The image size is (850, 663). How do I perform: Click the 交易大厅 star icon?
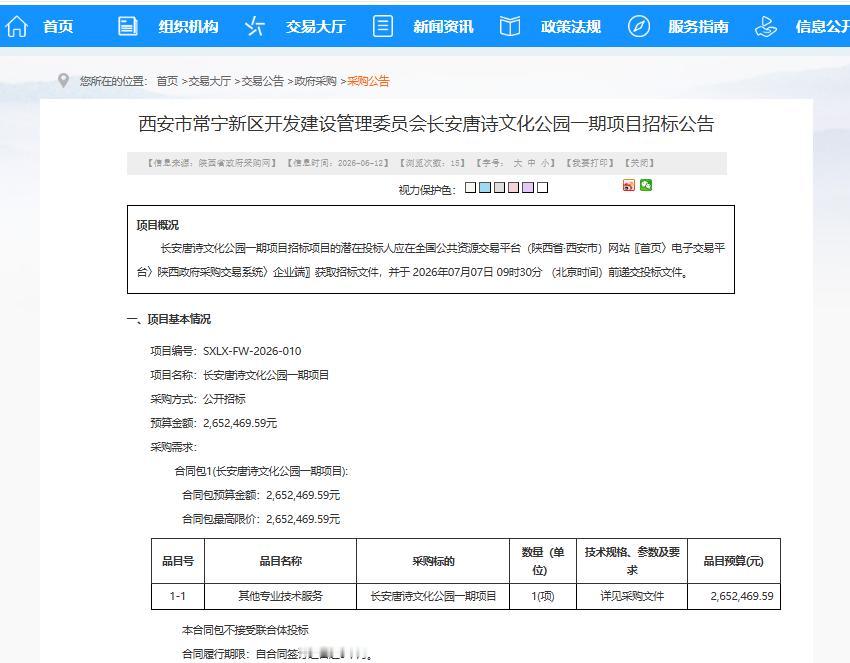[254, 26]
